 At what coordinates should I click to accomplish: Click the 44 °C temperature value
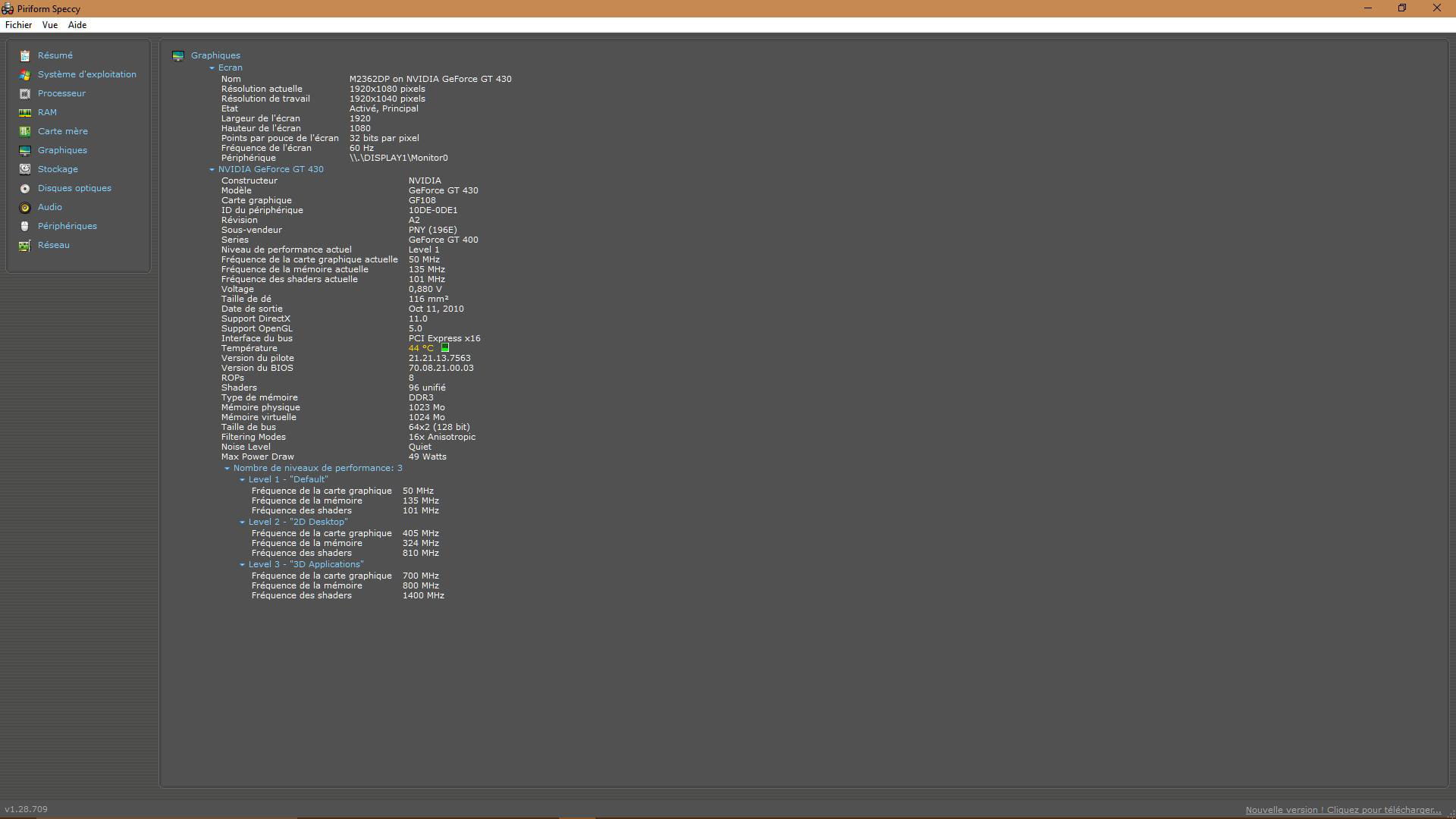(421, 348)
